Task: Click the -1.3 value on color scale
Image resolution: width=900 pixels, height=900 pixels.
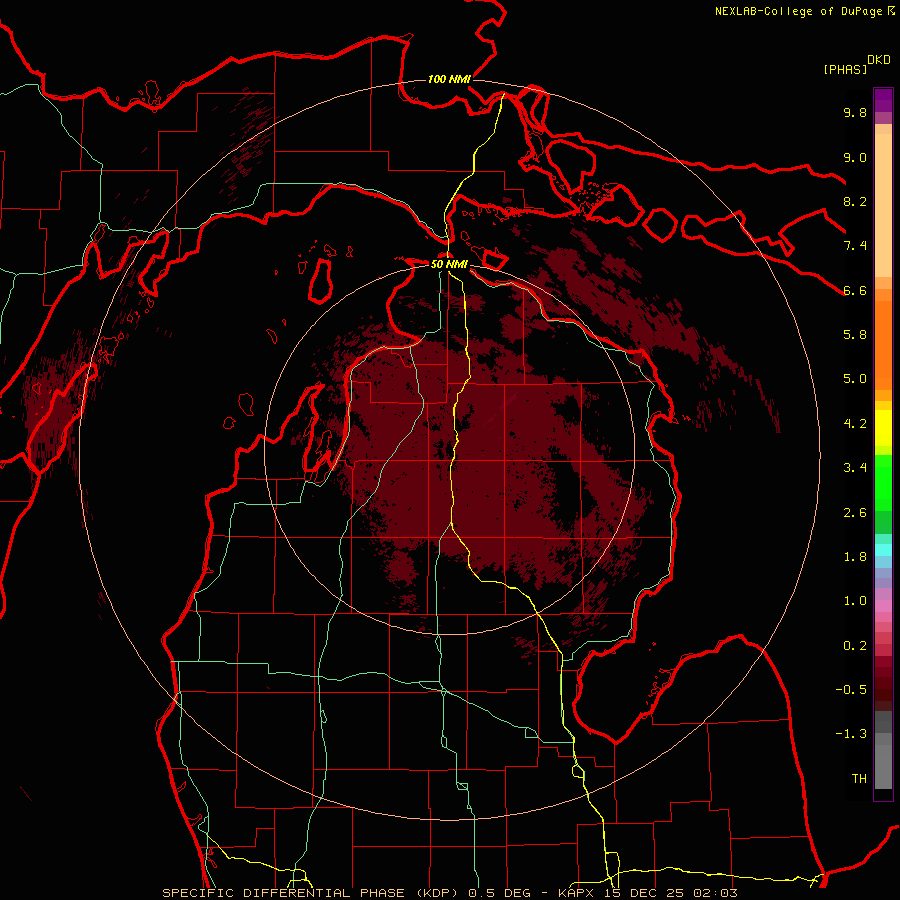Action: pos(851,734)
